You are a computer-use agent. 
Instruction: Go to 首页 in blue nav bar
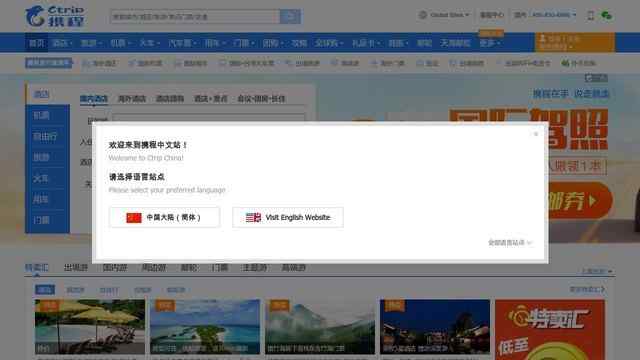pos(36,43)
